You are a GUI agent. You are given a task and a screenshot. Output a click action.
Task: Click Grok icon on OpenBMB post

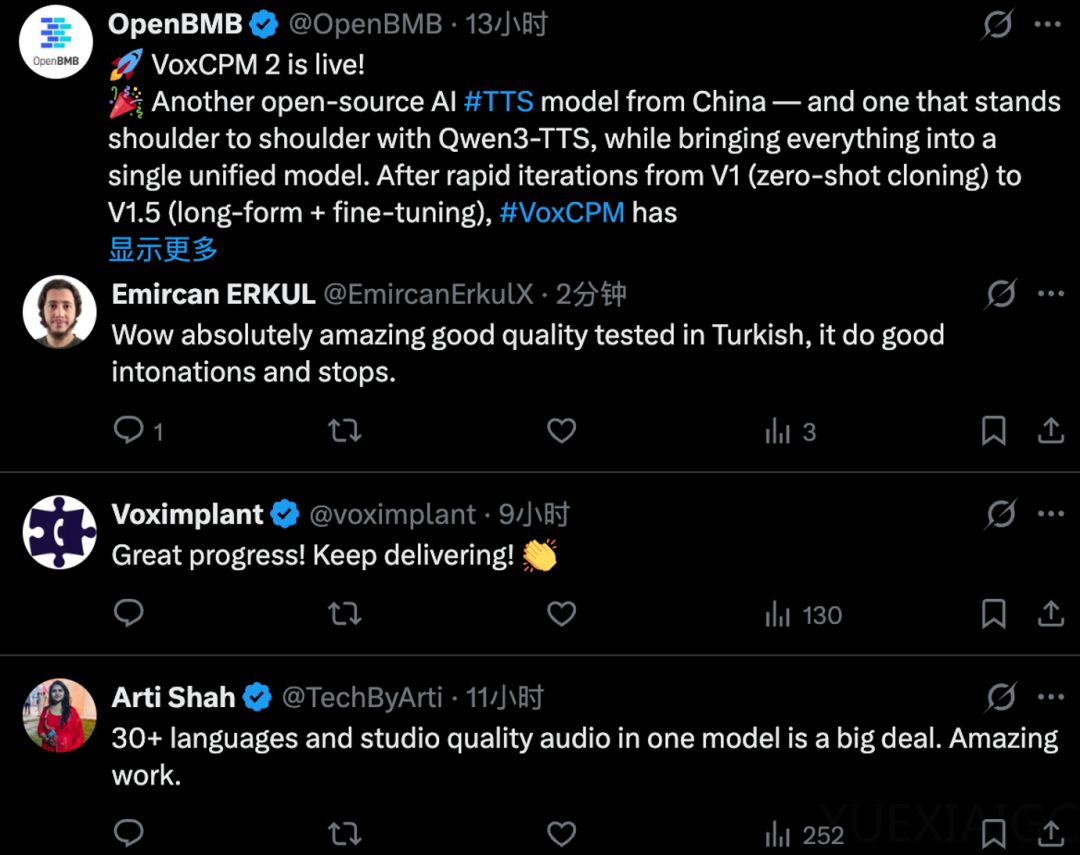[x=997, y=24]
